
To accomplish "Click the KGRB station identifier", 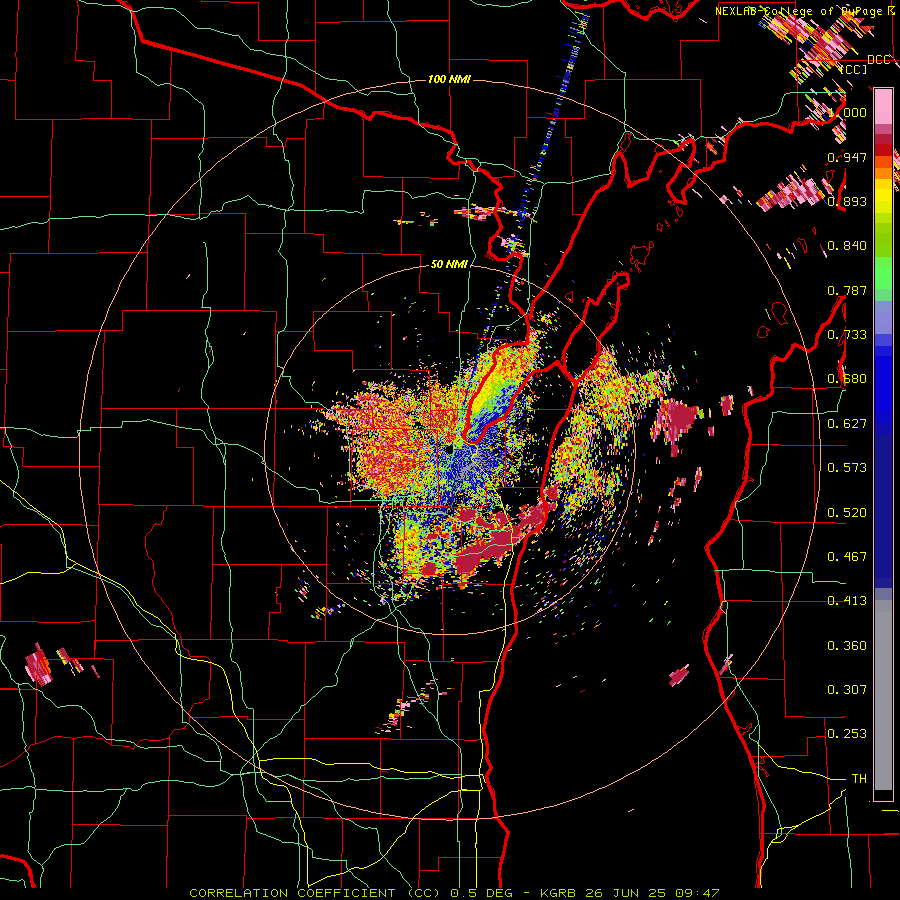I will 560,893.
